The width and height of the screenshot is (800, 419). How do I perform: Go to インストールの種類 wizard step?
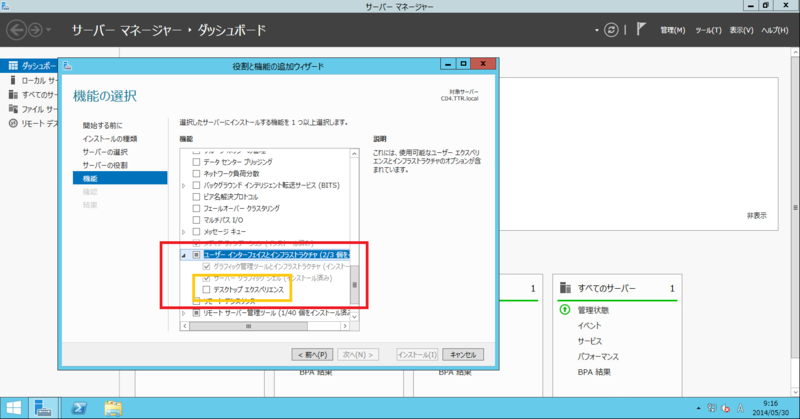110,138
